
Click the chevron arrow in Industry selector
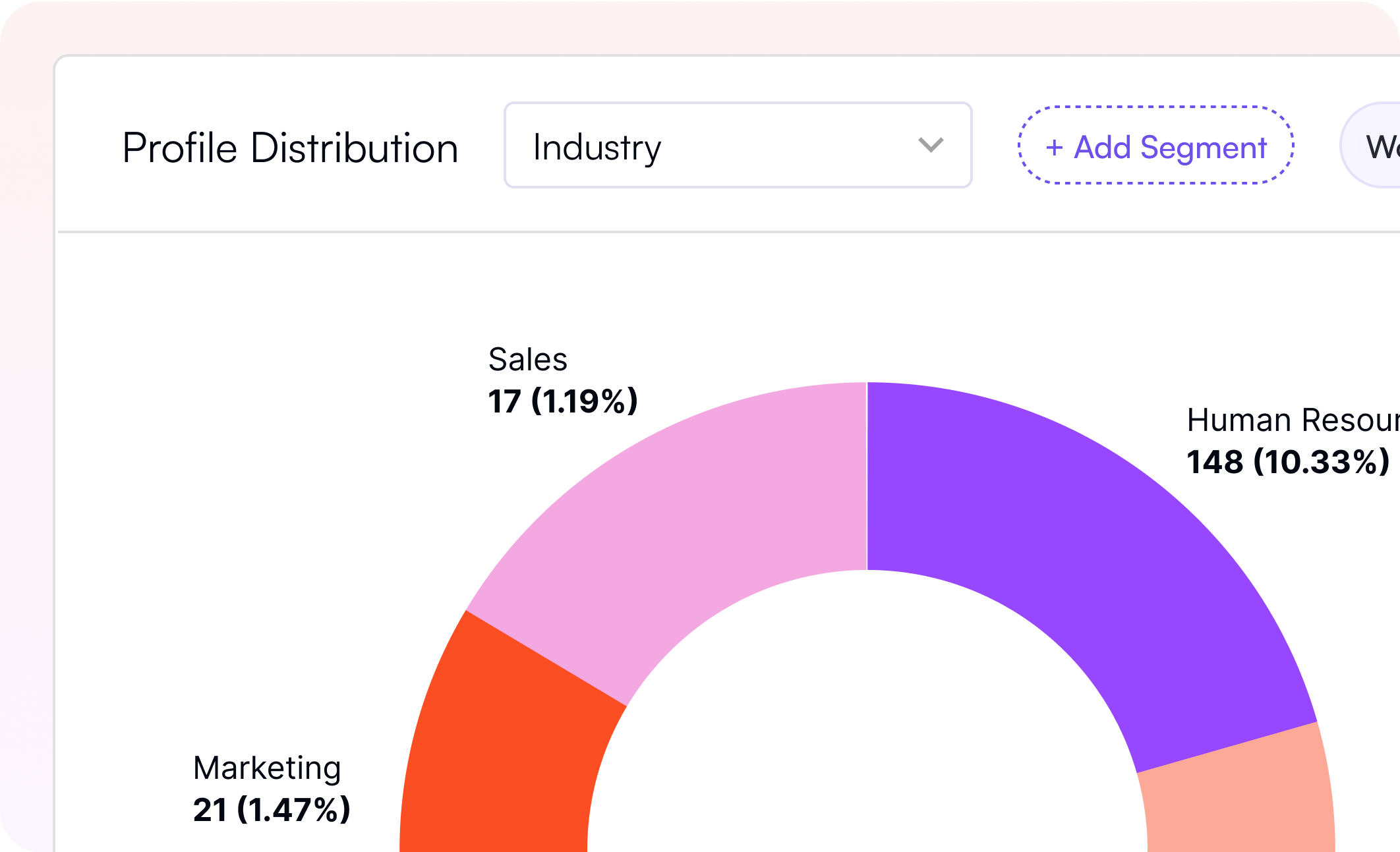930,145
